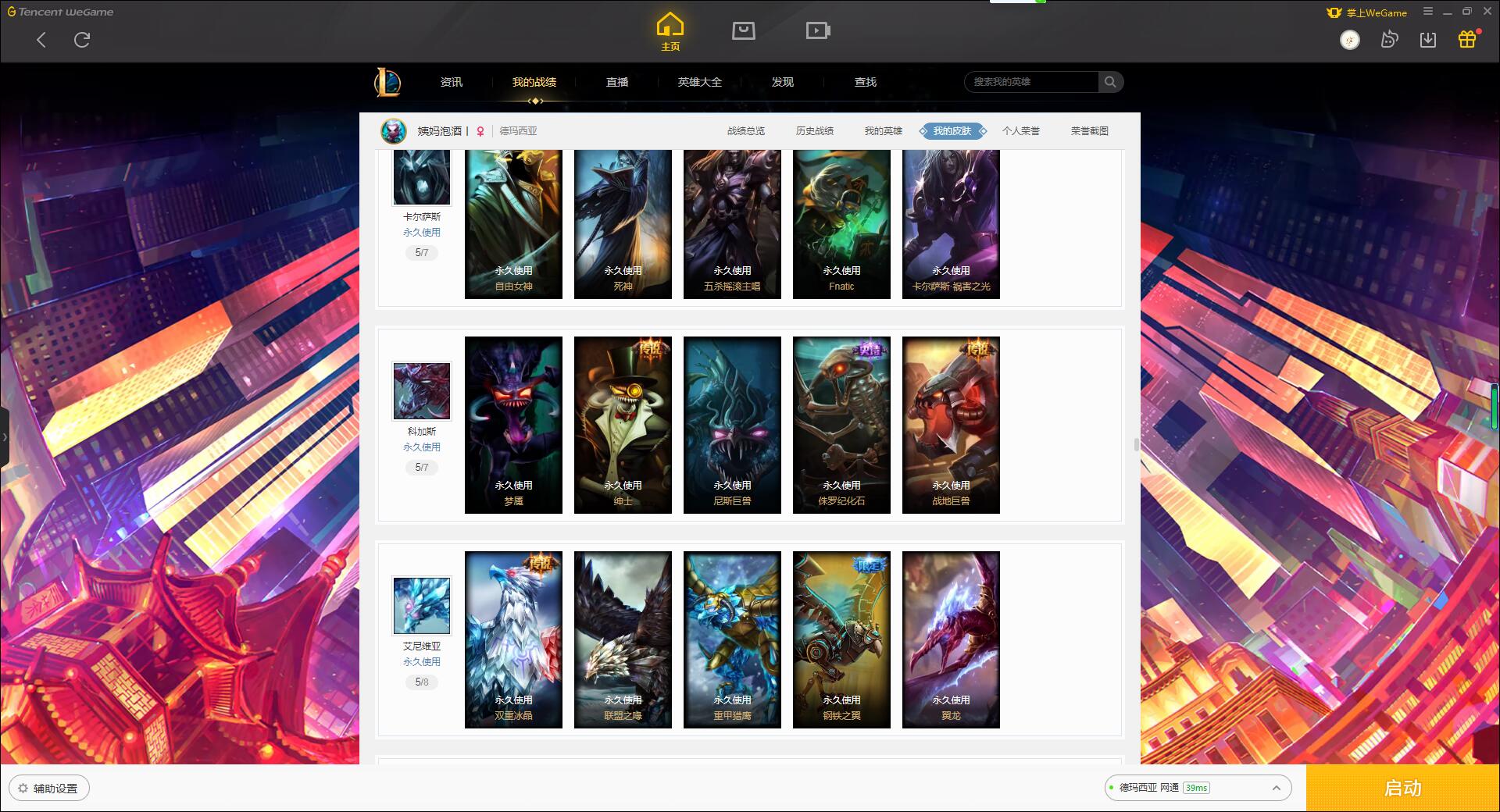Open the 死神 skin card
Screen dimensions: 1500x812
pos(623,224)
